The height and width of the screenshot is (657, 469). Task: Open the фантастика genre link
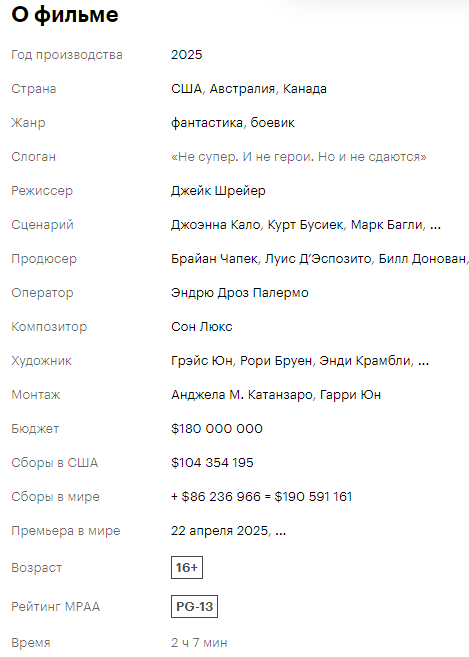click(207, 123)
